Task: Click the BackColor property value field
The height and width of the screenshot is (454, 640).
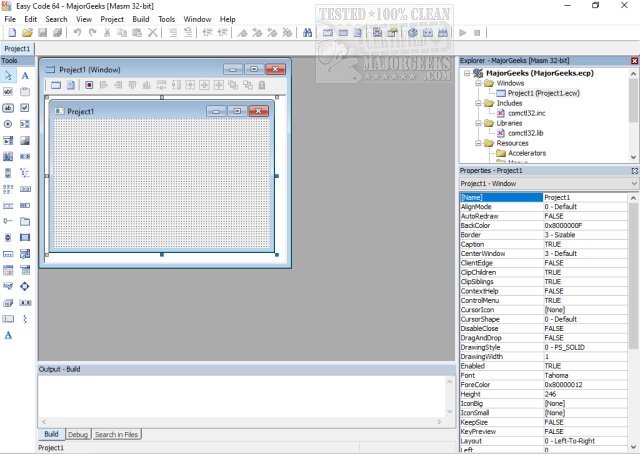Action: click(x=585, y=226)
